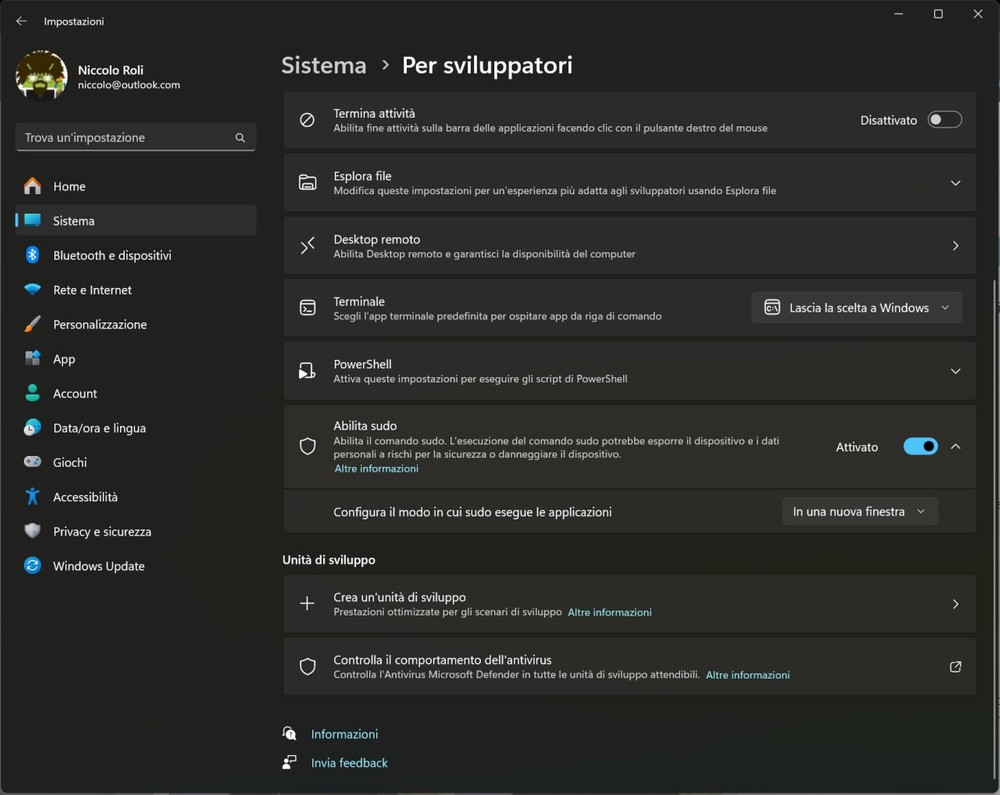Open the Terminale default app dropdown
Screen dimensions: 1000x795
pos(856,308)
